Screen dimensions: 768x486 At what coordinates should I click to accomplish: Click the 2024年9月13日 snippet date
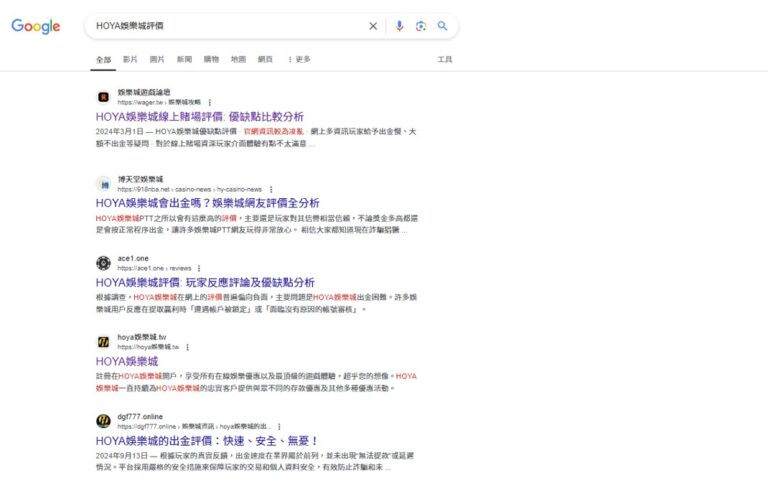tap(121, 456)
